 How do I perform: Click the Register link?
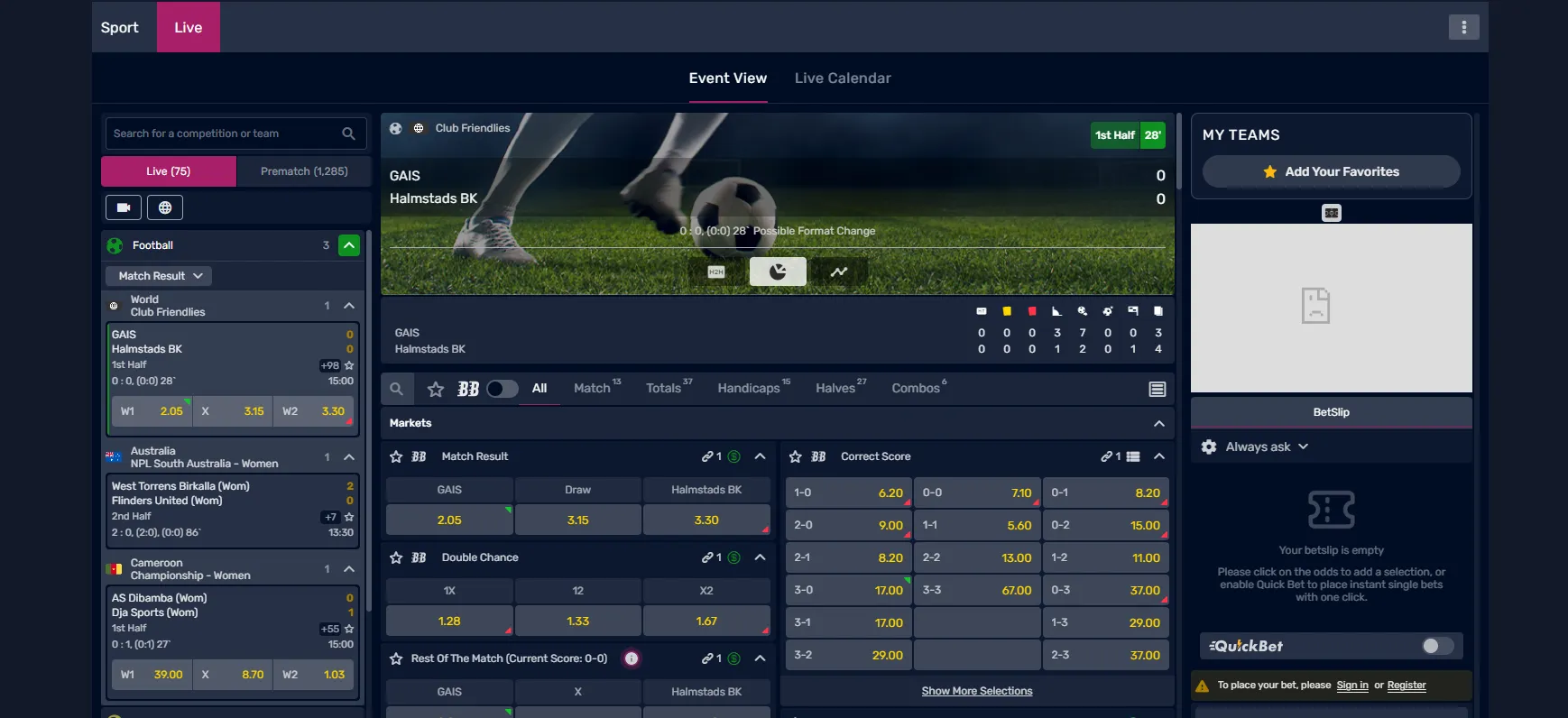click(1407, 686)
